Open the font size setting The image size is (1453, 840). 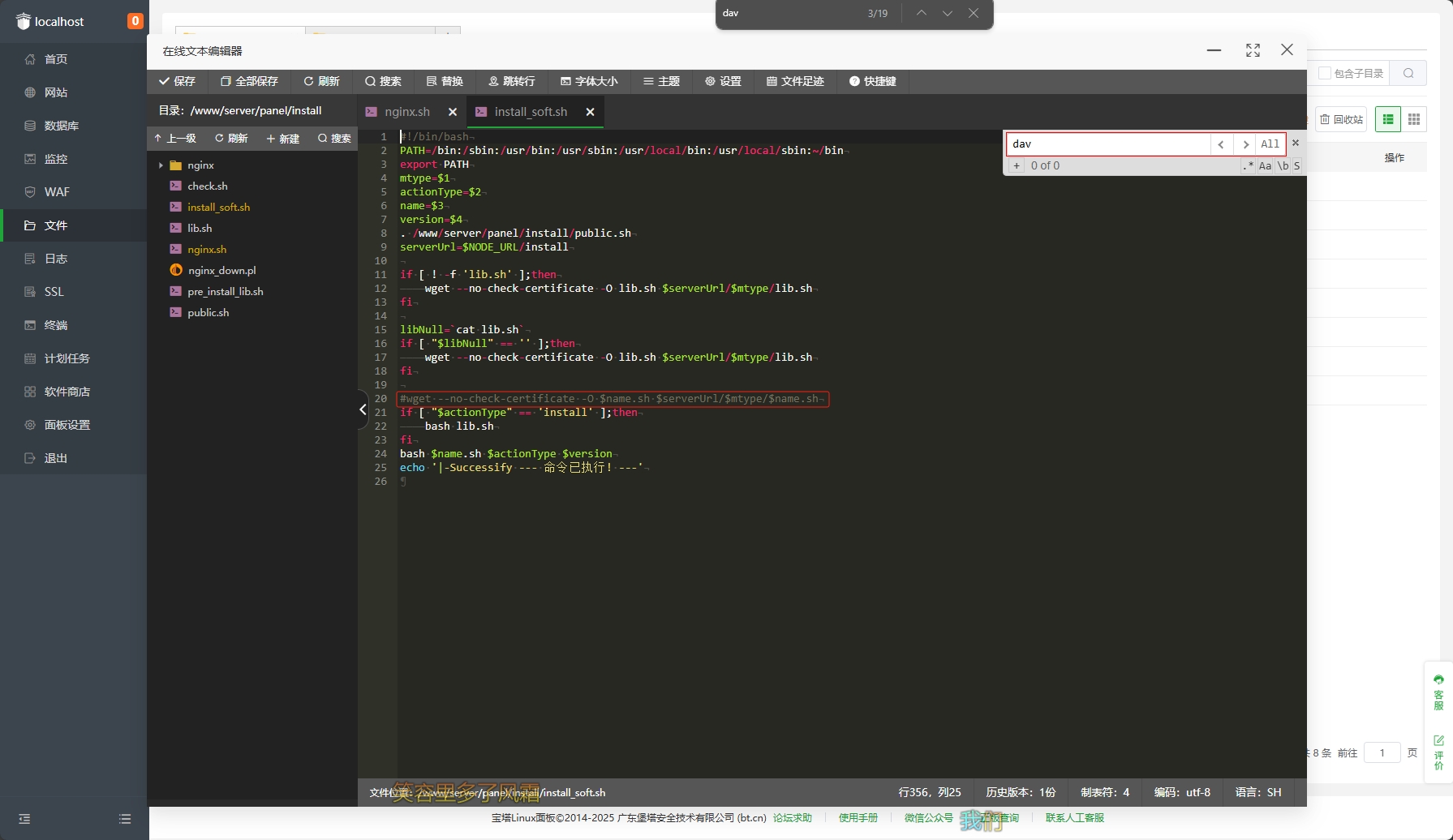pyautogui.click(x=589, y=81)
